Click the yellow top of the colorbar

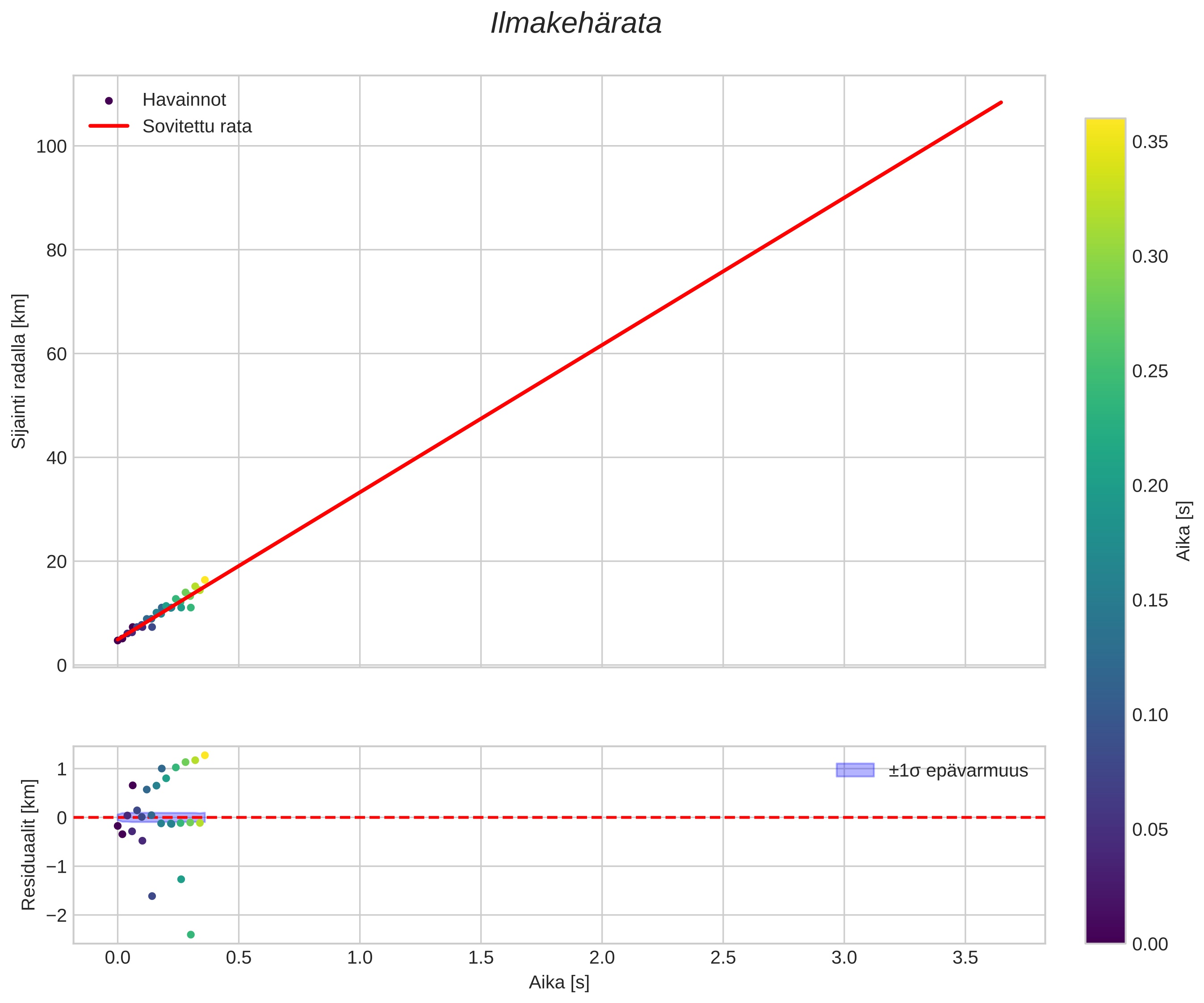click(1105, 123)
